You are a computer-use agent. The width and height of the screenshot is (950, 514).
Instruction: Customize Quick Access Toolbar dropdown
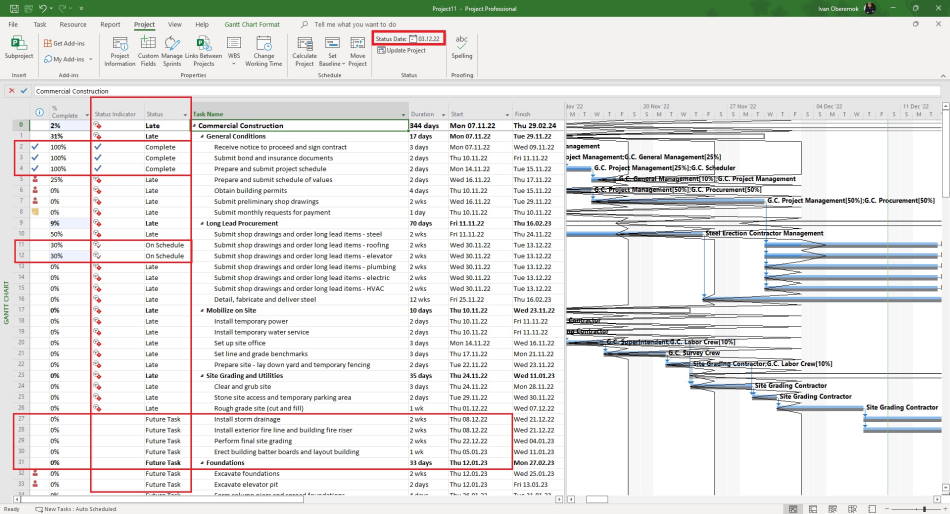point(81,8)
